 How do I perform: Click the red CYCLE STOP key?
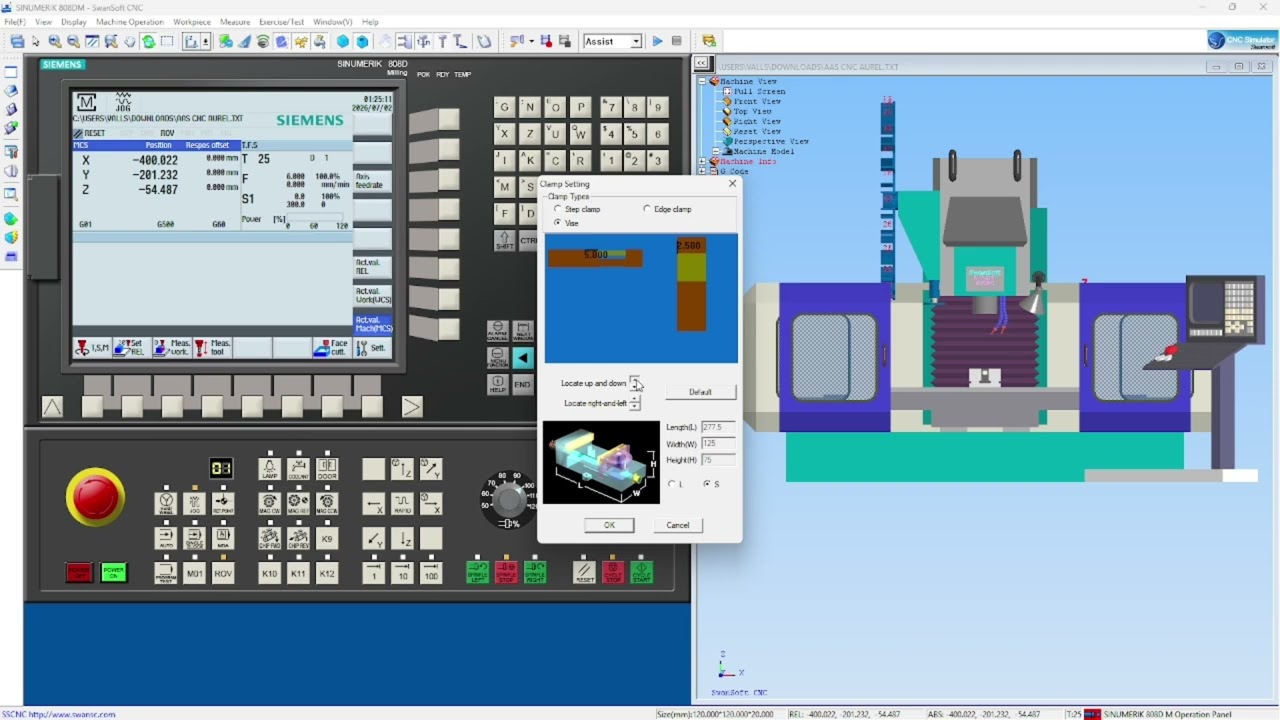[613, 573]
